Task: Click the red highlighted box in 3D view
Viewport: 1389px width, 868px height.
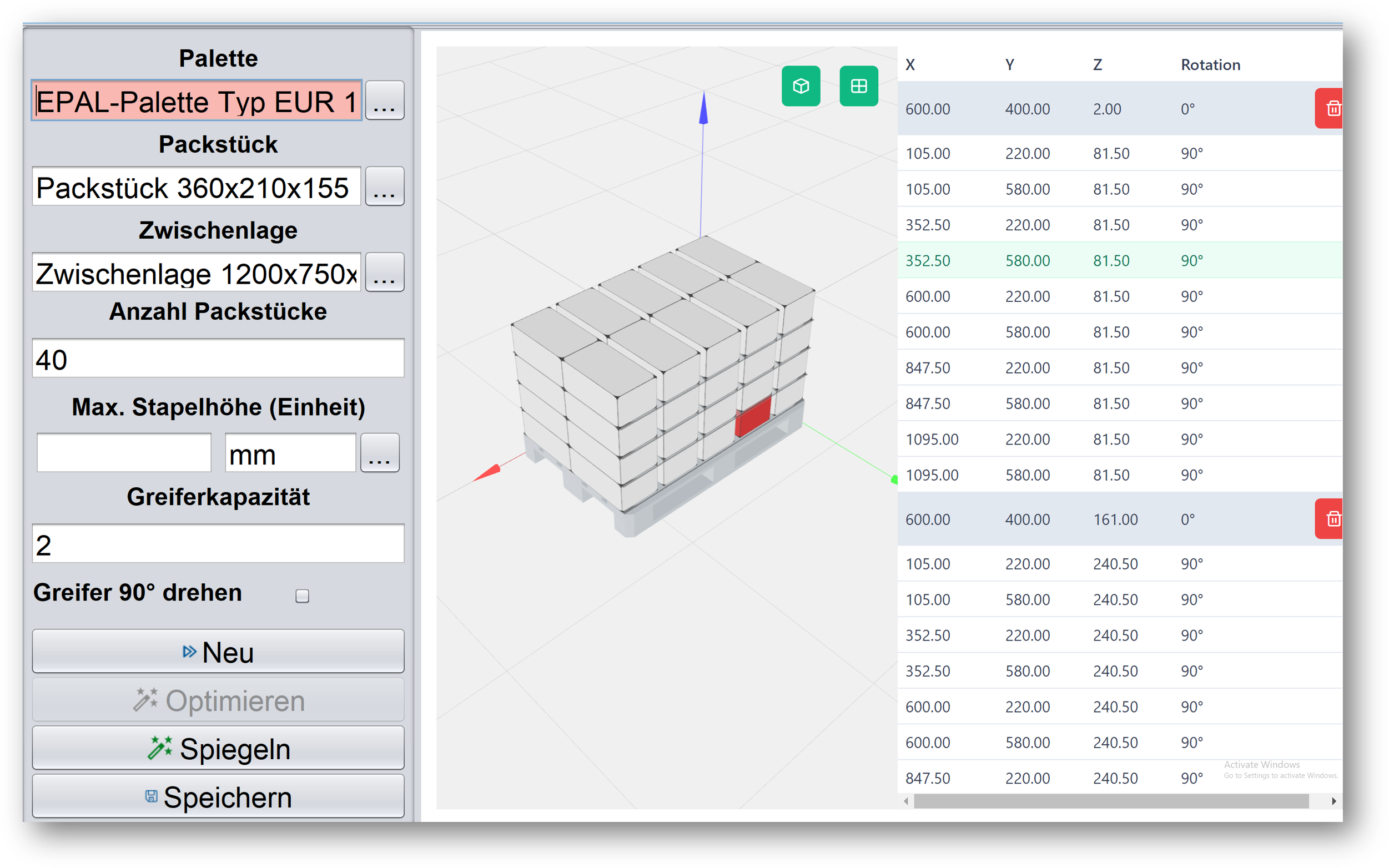Action: coord(753,416)
